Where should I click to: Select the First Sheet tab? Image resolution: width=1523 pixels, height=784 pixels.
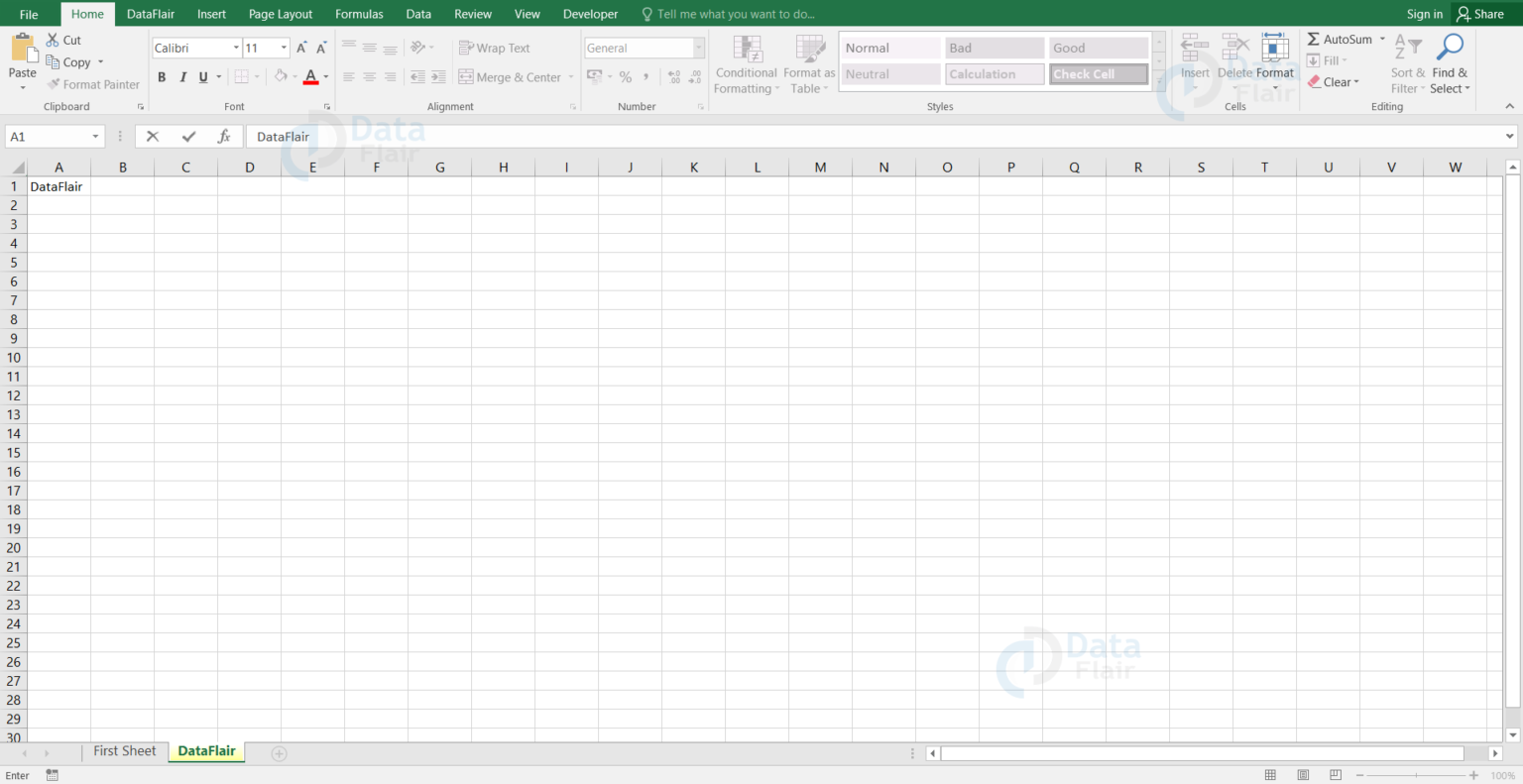125,751
